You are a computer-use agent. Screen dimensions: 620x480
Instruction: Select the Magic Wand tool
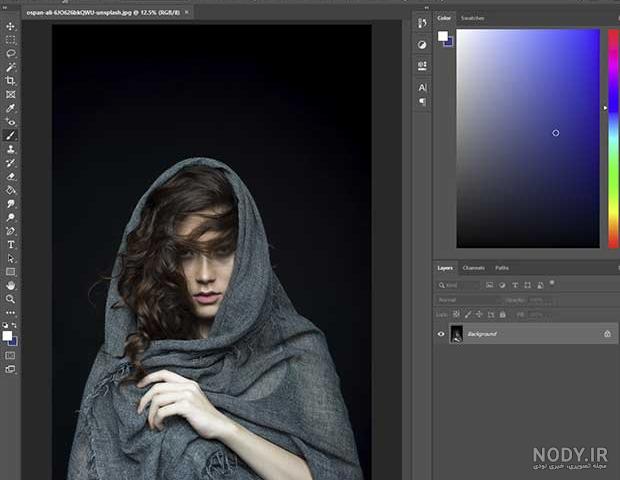tap(11, 67)
